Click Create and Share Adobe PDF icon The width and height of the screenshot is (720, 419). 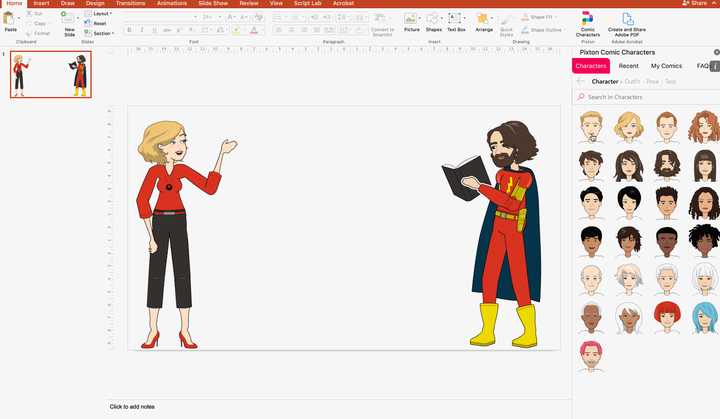(x=627, y=19)
